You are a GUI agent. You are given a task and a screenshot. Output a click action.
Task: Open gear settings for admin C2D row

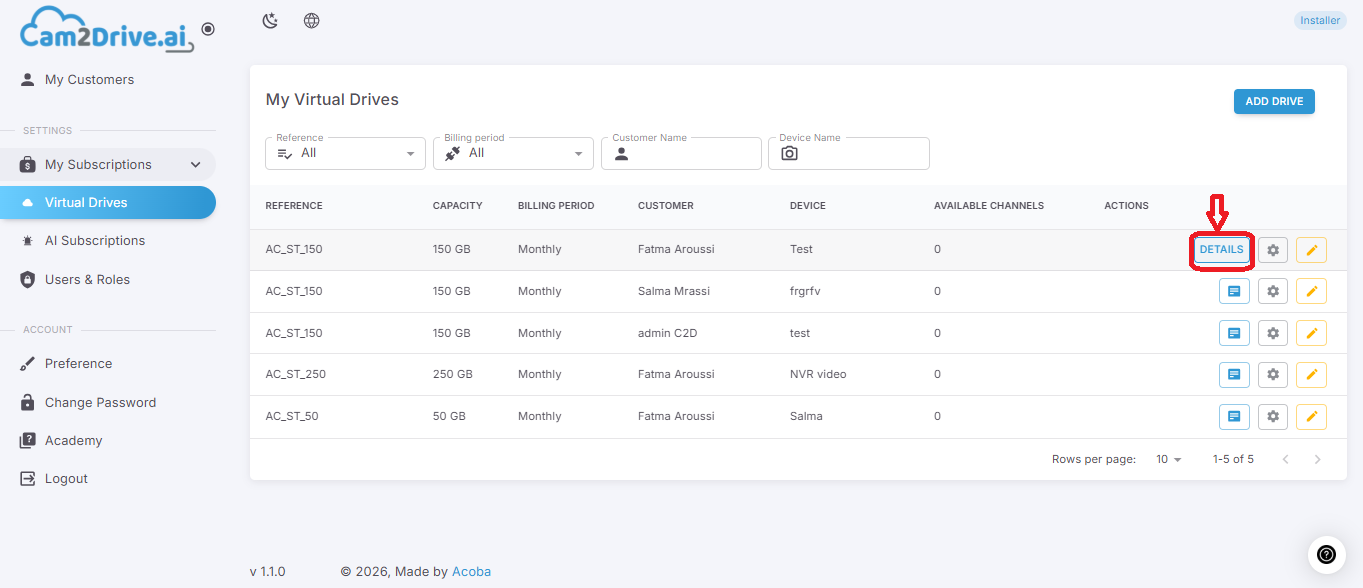coord(1273,333)
